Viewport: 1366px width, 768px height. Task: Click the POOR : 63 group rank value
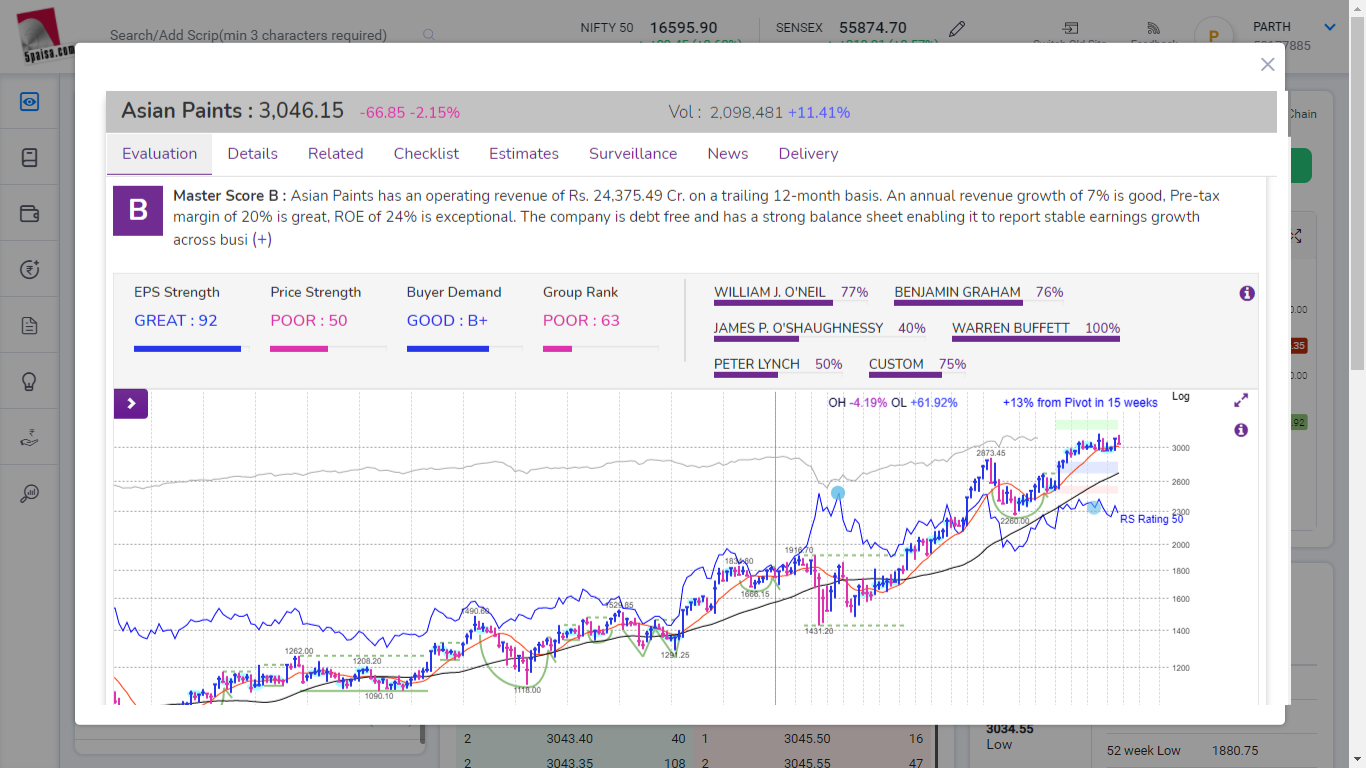click(x=581, y=321)
